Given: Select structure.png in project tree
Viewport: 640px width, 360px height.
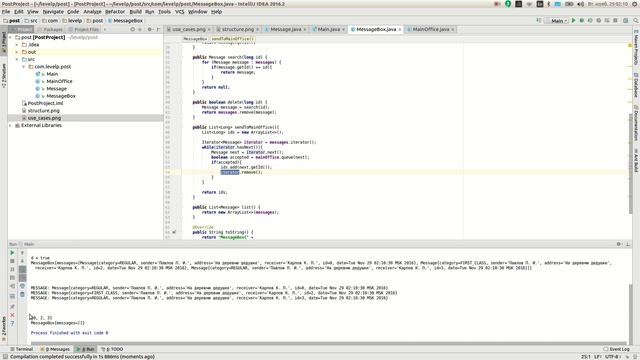Looking at the screenshot, I should [43, 111].
